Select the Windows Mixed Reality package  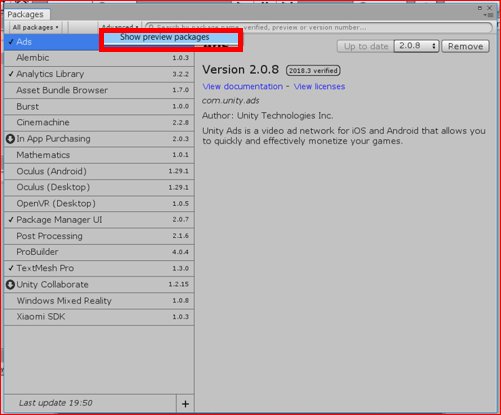99,301
